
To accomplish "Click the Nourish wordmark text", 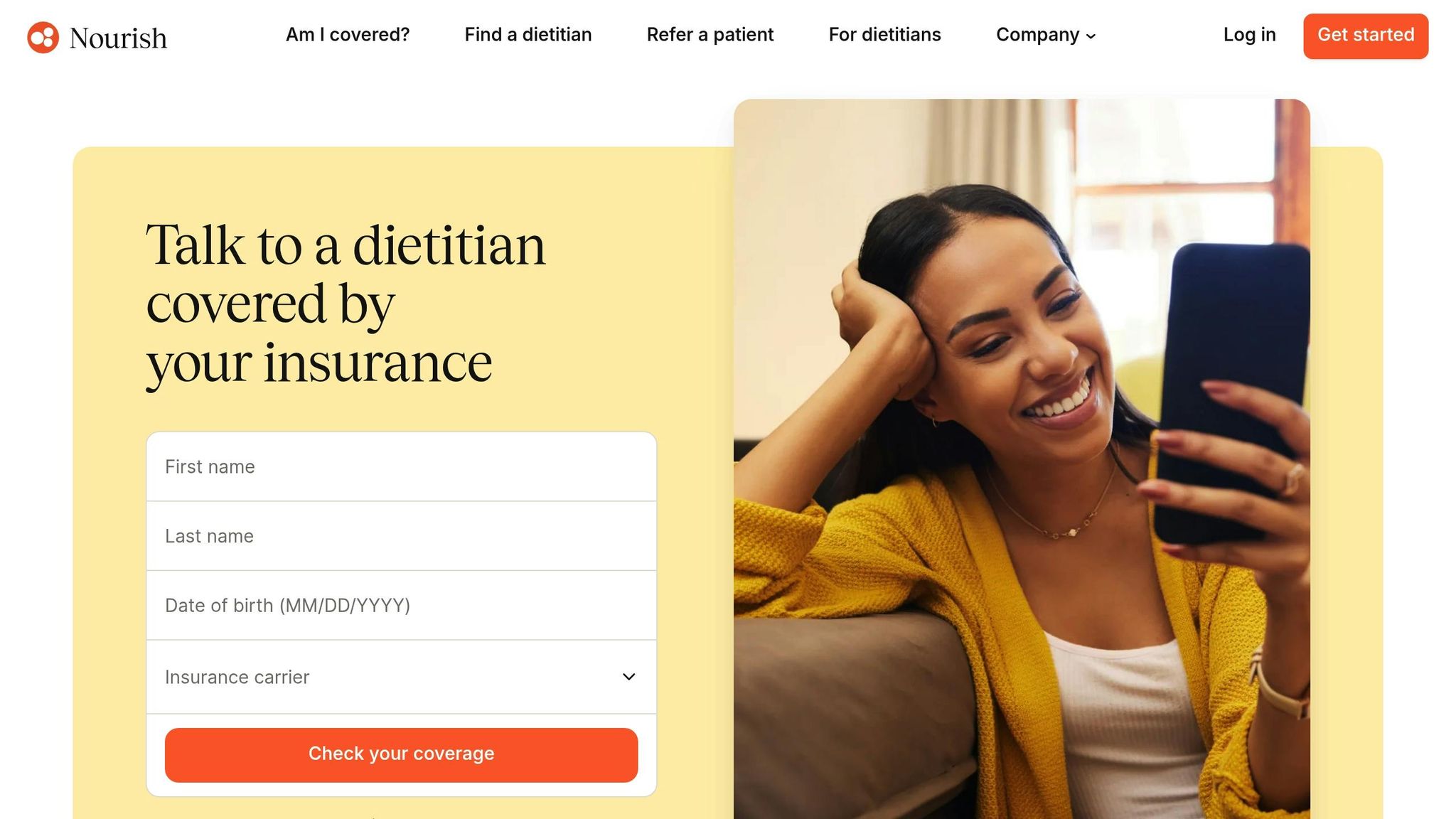I will (118, 38).
